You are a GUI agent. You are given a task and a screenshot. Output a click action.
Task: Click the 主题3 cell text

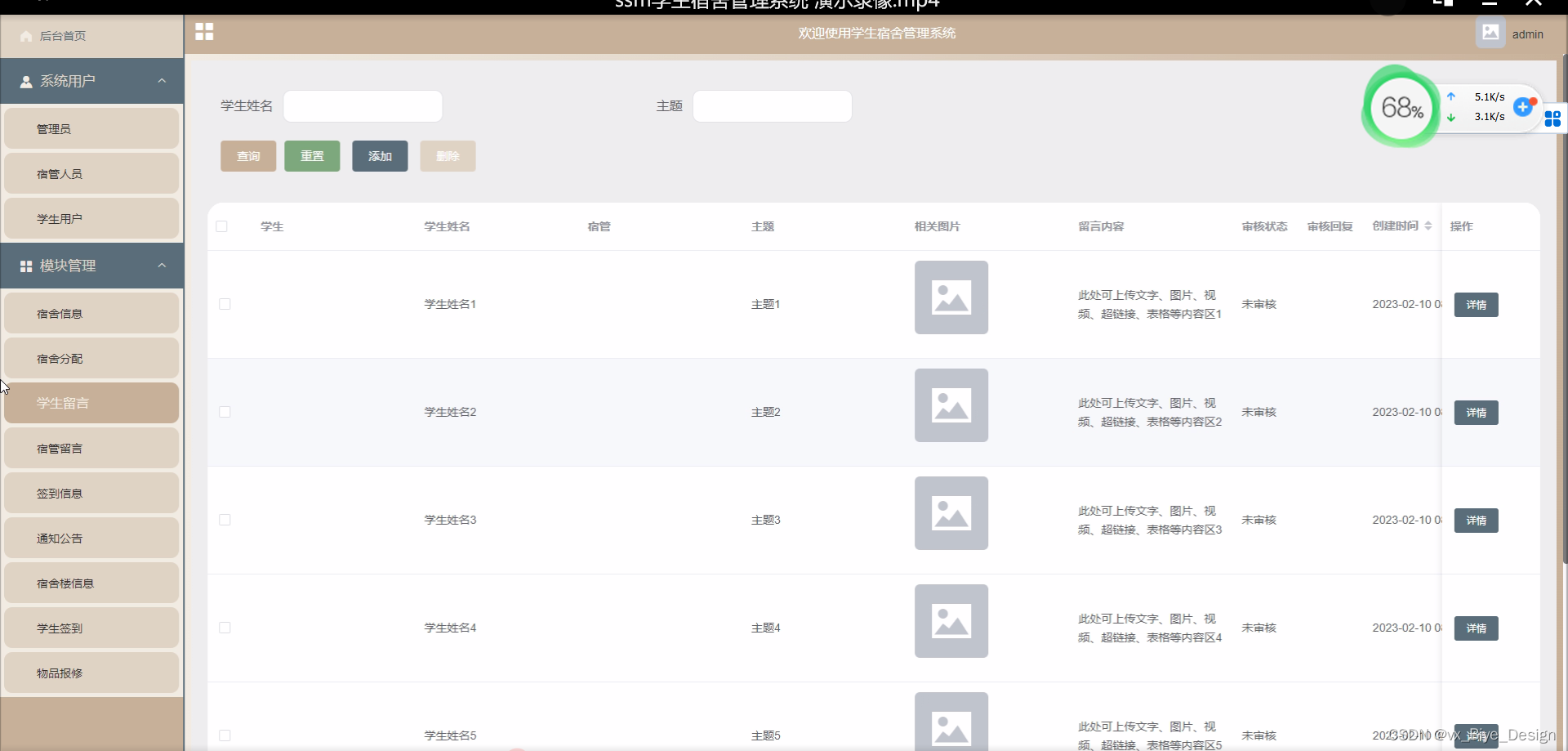pyautogui.click(x=765, y=520)
